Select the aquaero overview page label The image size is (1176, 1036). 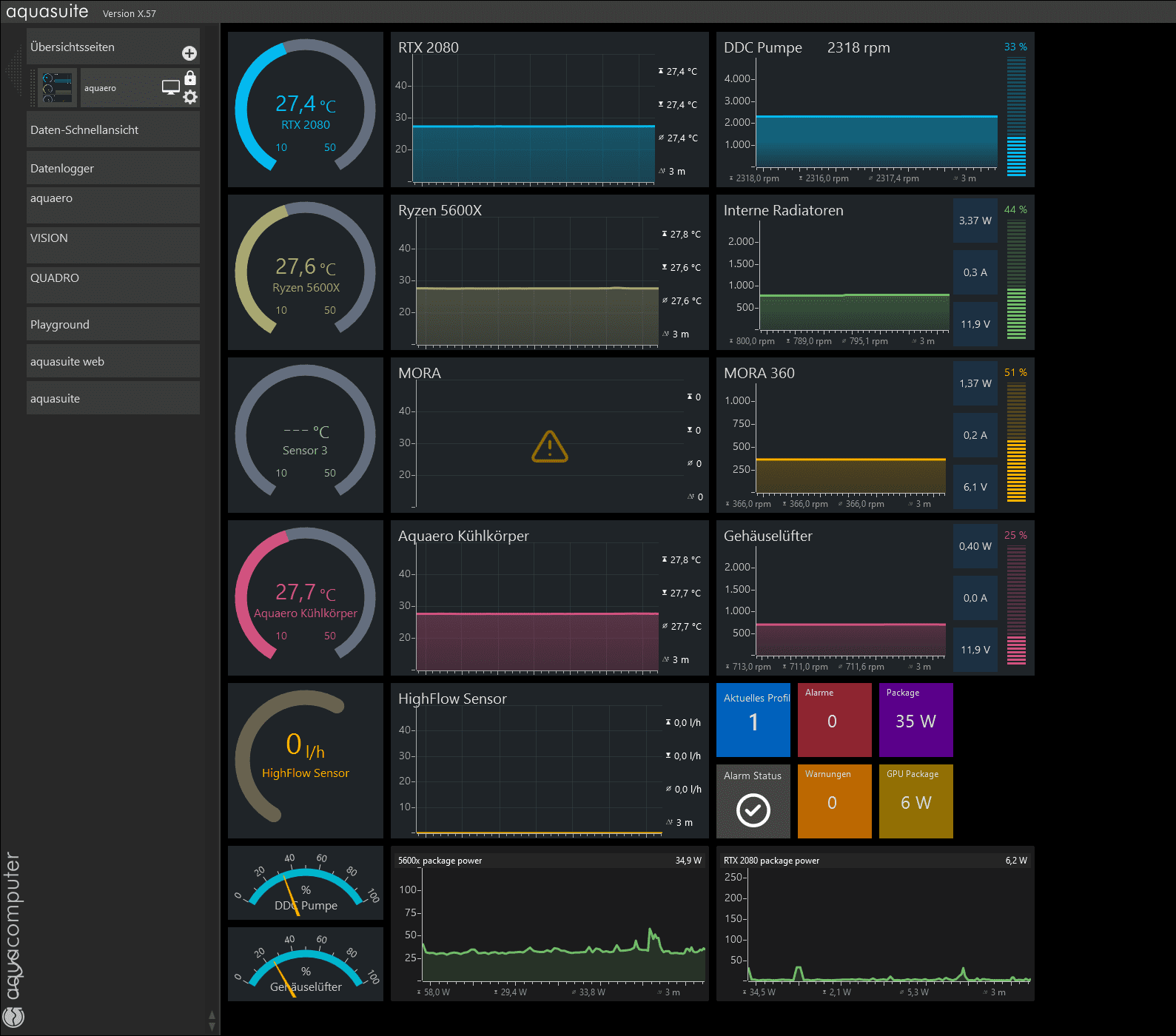pyautogui.click(x=100, y=88)
